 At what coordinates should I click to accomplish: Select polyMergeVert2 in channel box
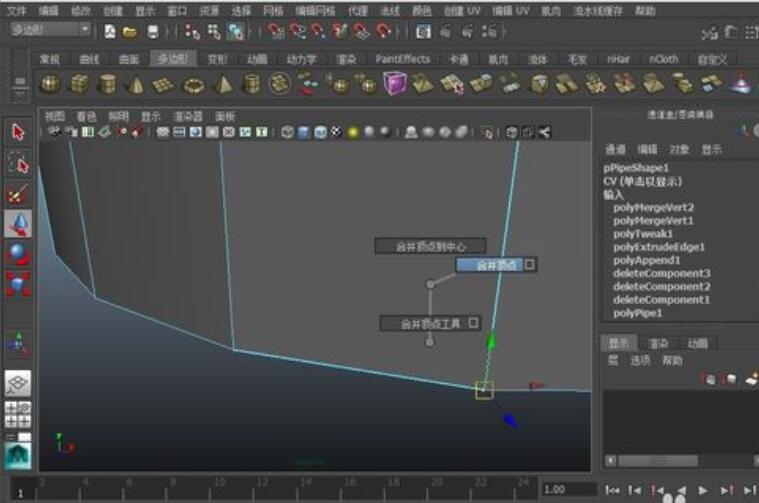[653, 207]
